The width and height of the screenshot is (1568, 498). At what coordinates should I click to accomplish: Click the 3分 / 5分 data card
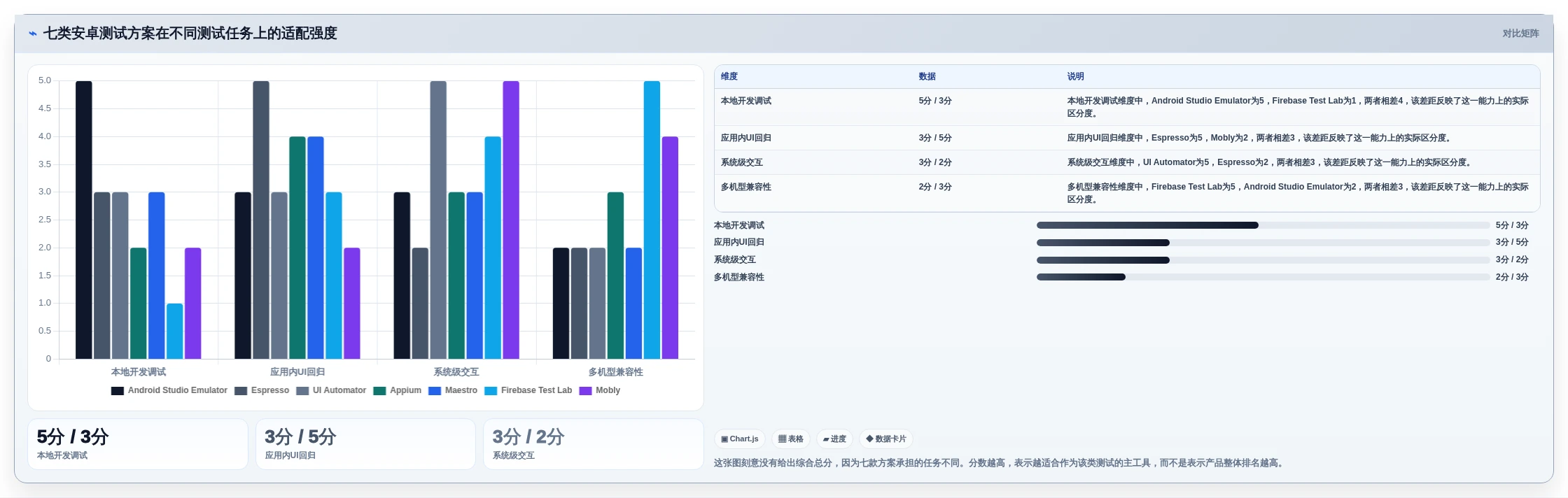[365, 444]
